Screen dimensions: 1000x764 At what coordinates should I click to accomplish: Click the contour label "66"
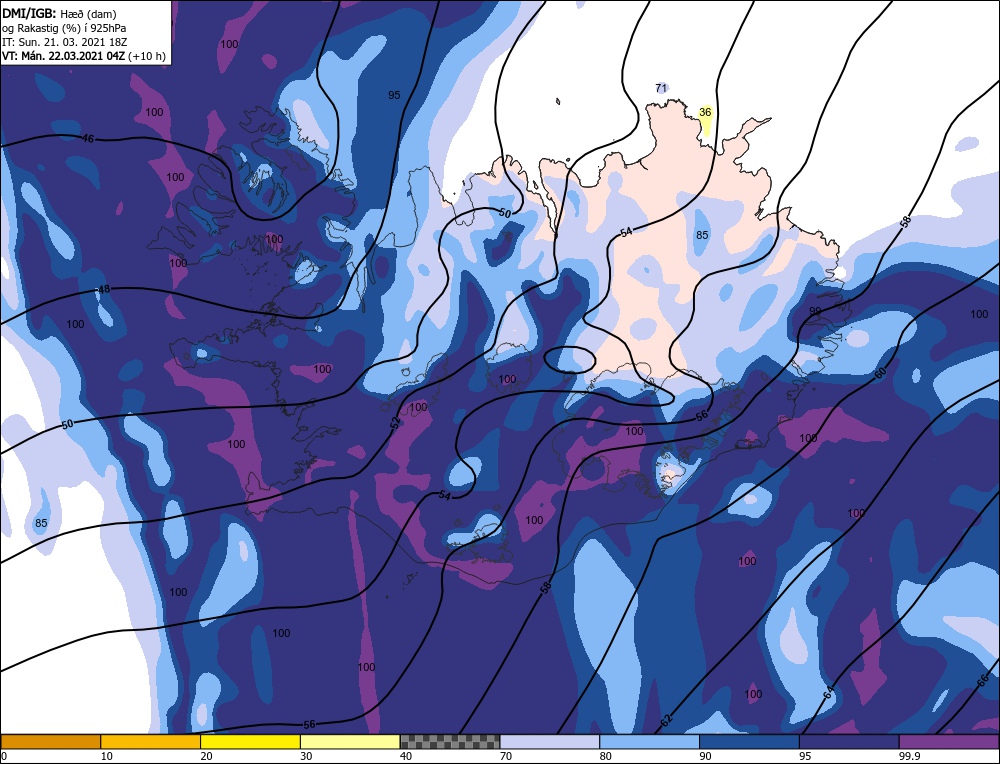983,680
